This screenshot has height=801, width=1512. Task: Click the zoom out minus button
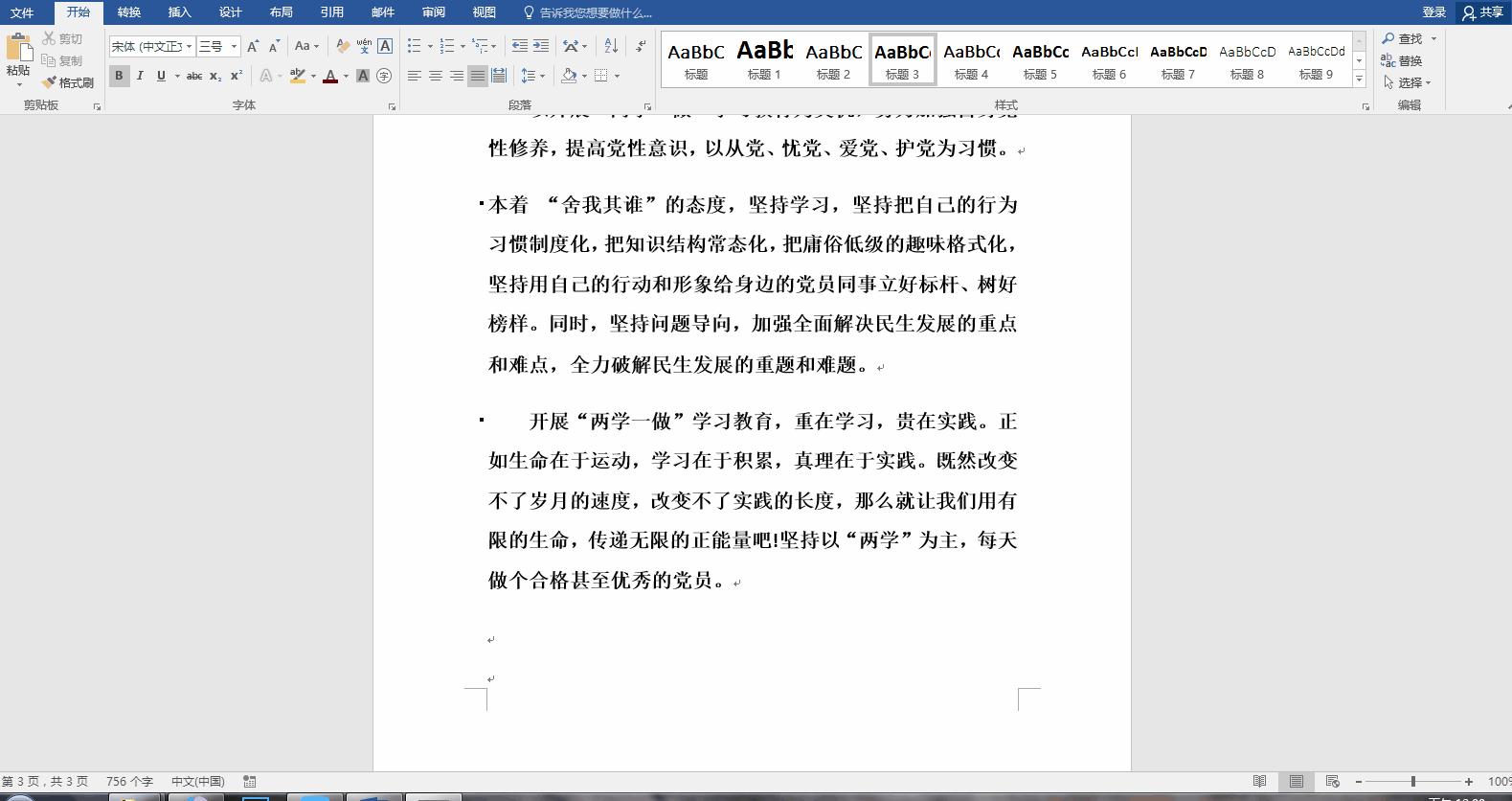coord(1360,782)
